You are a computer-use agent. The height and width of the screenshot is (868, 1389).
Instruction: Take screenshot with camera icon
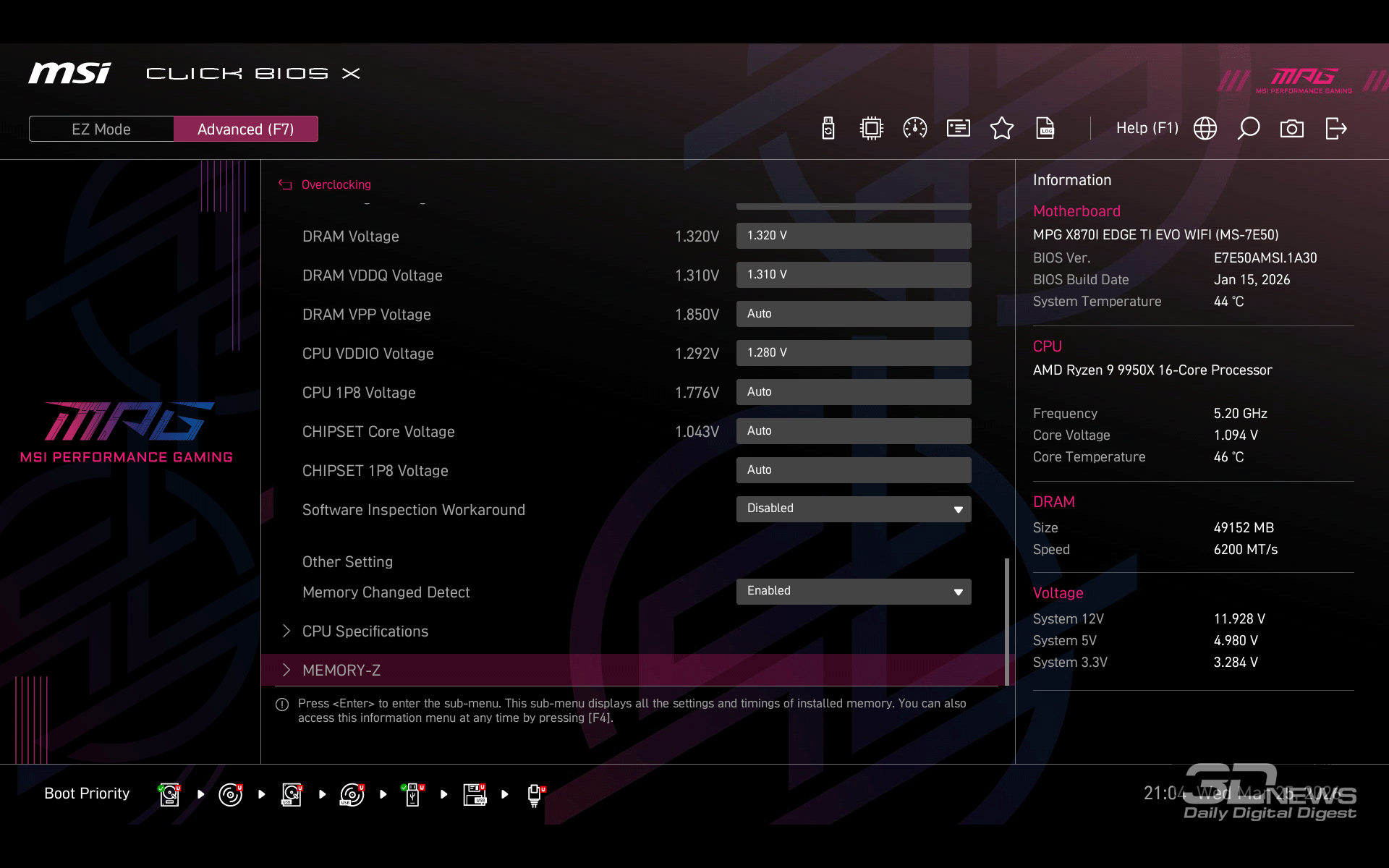click(x=1292, y=129)
